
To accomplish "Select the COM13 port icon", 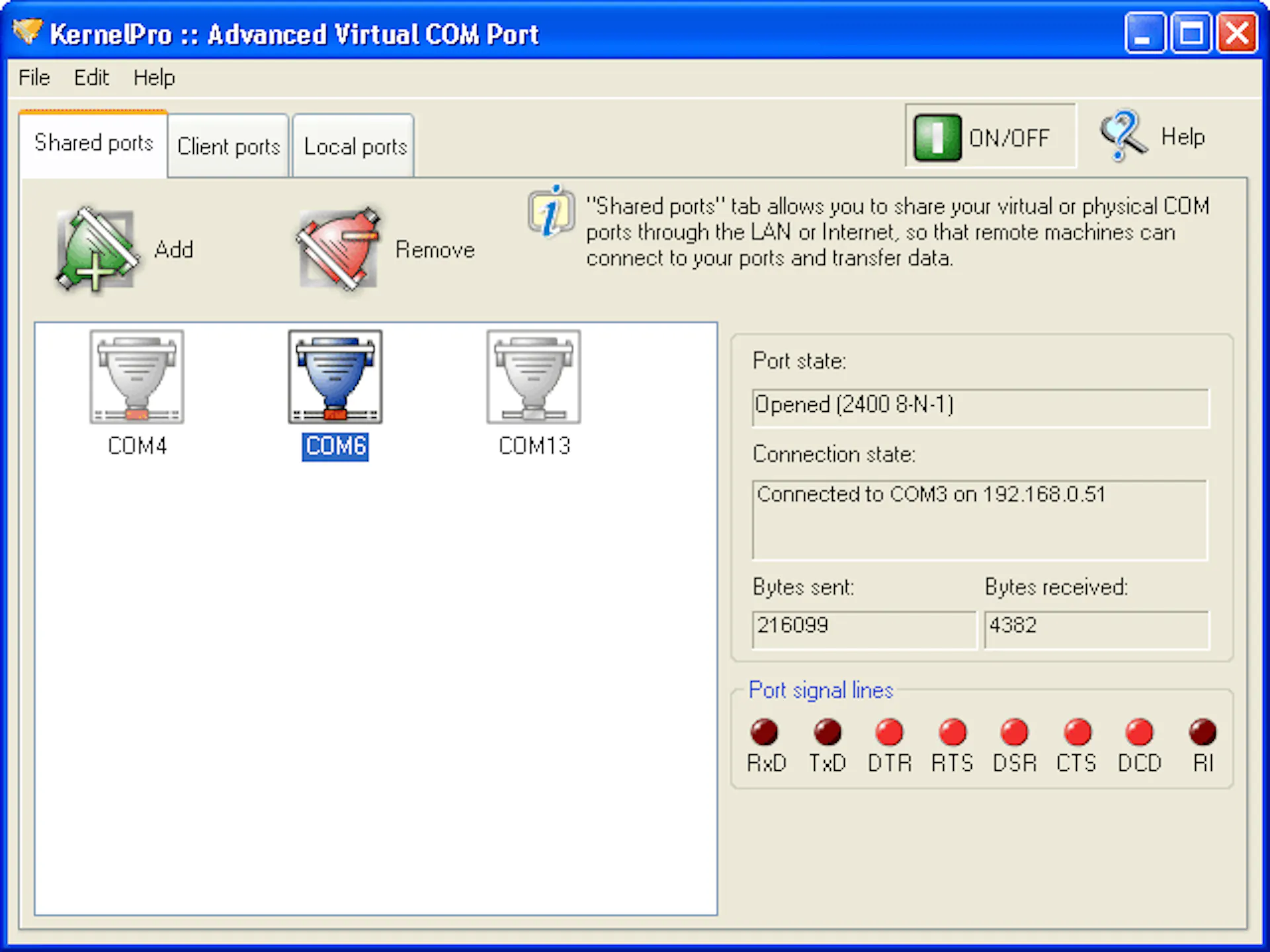I will tap(534, 377).
